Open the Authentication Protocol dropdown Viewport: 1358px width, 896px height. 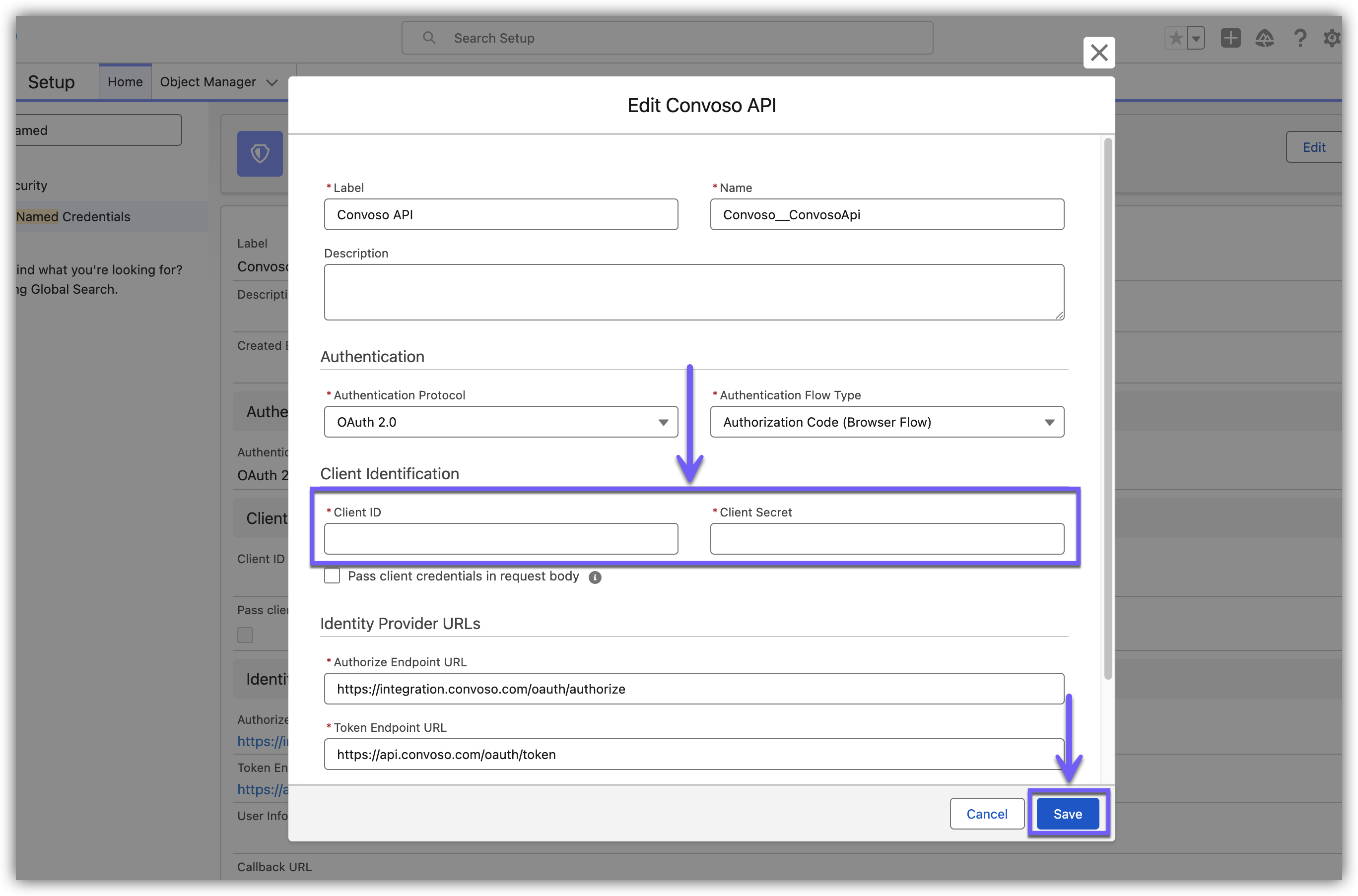pos(501,422)
